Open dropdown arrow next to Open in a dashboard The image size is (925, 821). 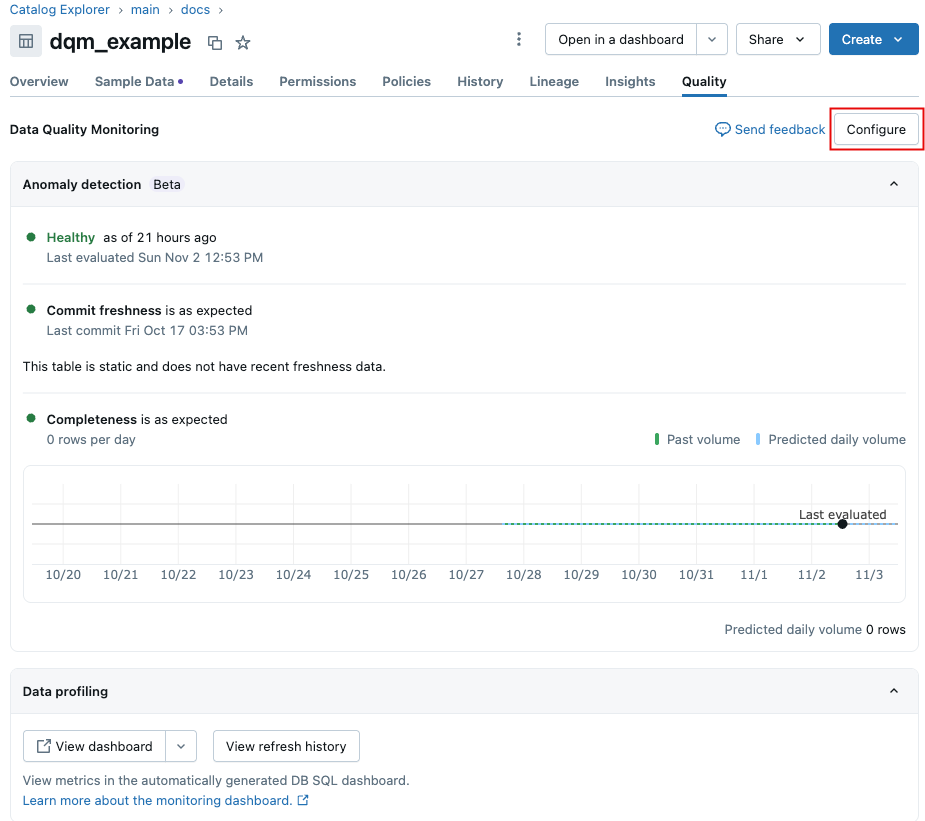coord(711,39)
